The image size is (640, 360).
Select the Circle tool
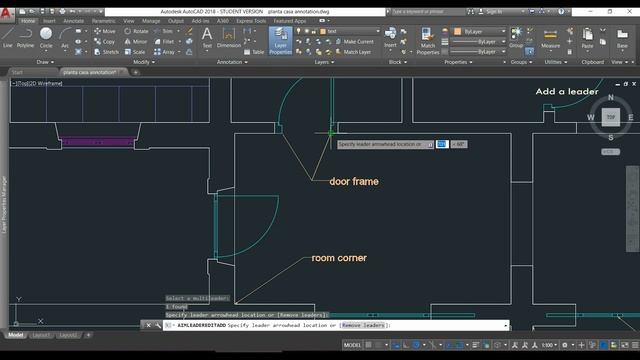tap(46, 38)
